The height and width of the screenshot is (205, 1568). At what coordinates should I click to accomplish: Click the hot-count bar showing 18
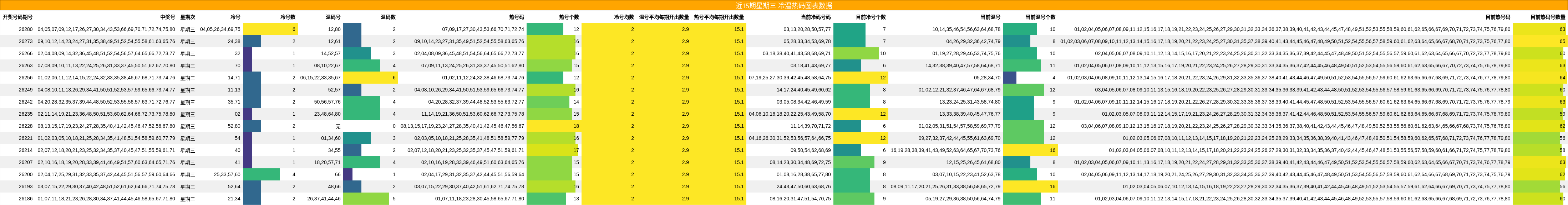[554, 126]
